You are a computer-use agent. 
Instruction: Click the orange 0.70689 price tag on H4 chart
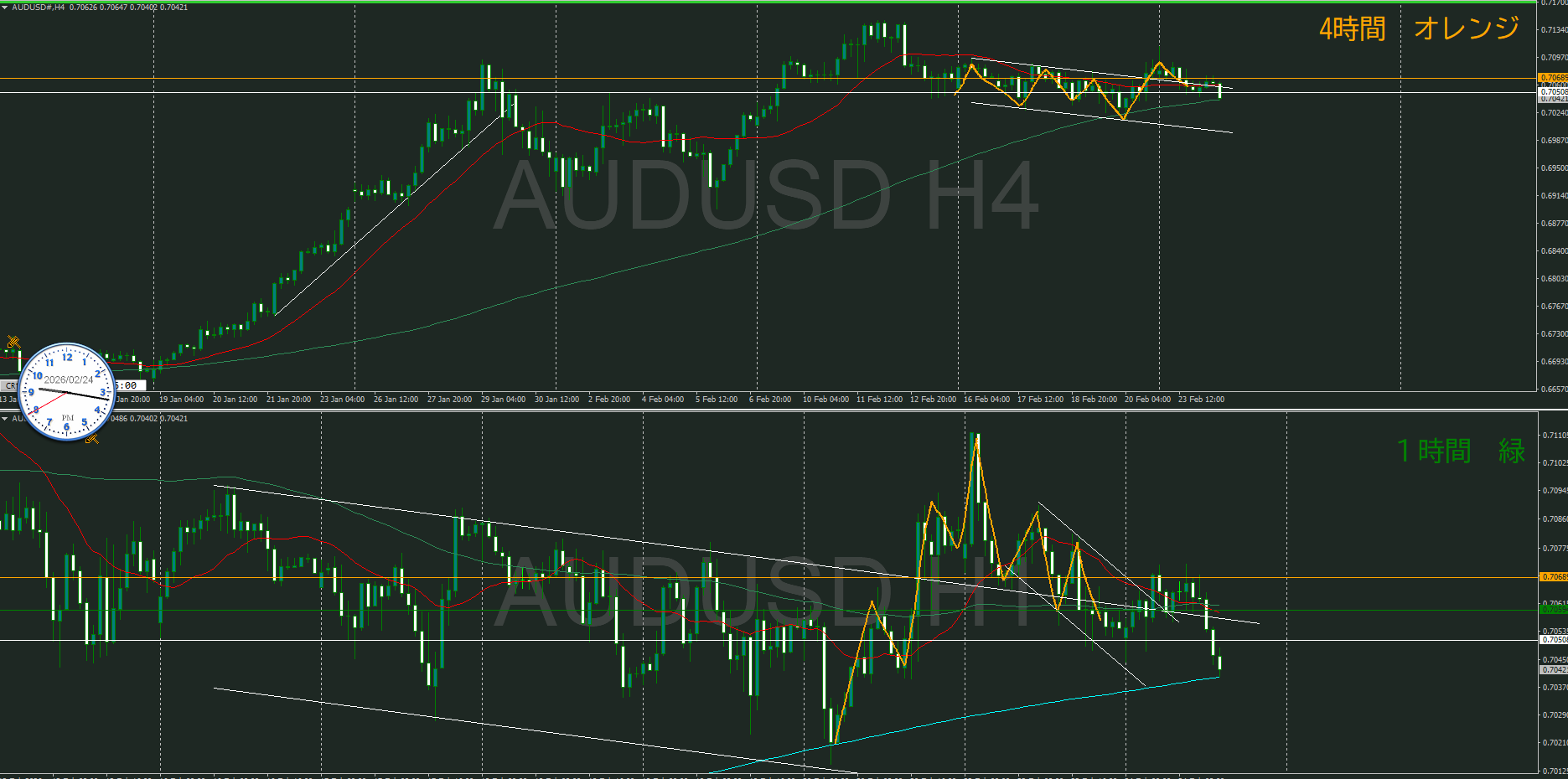coord(1553,78)
